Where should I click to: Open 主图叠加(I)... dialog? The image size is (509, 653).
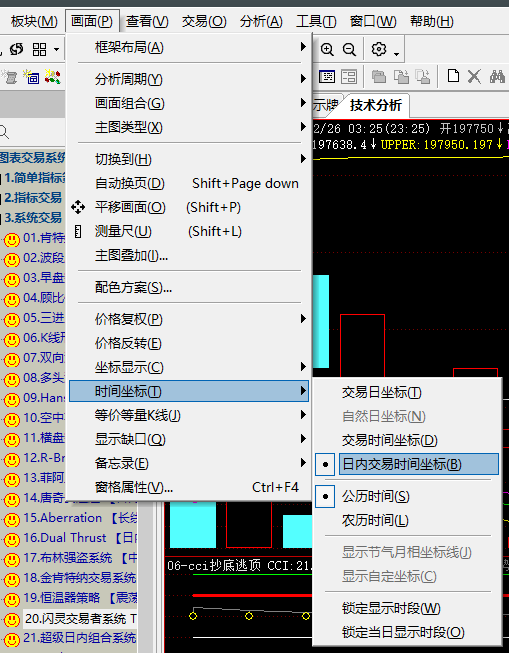(189, 255)
